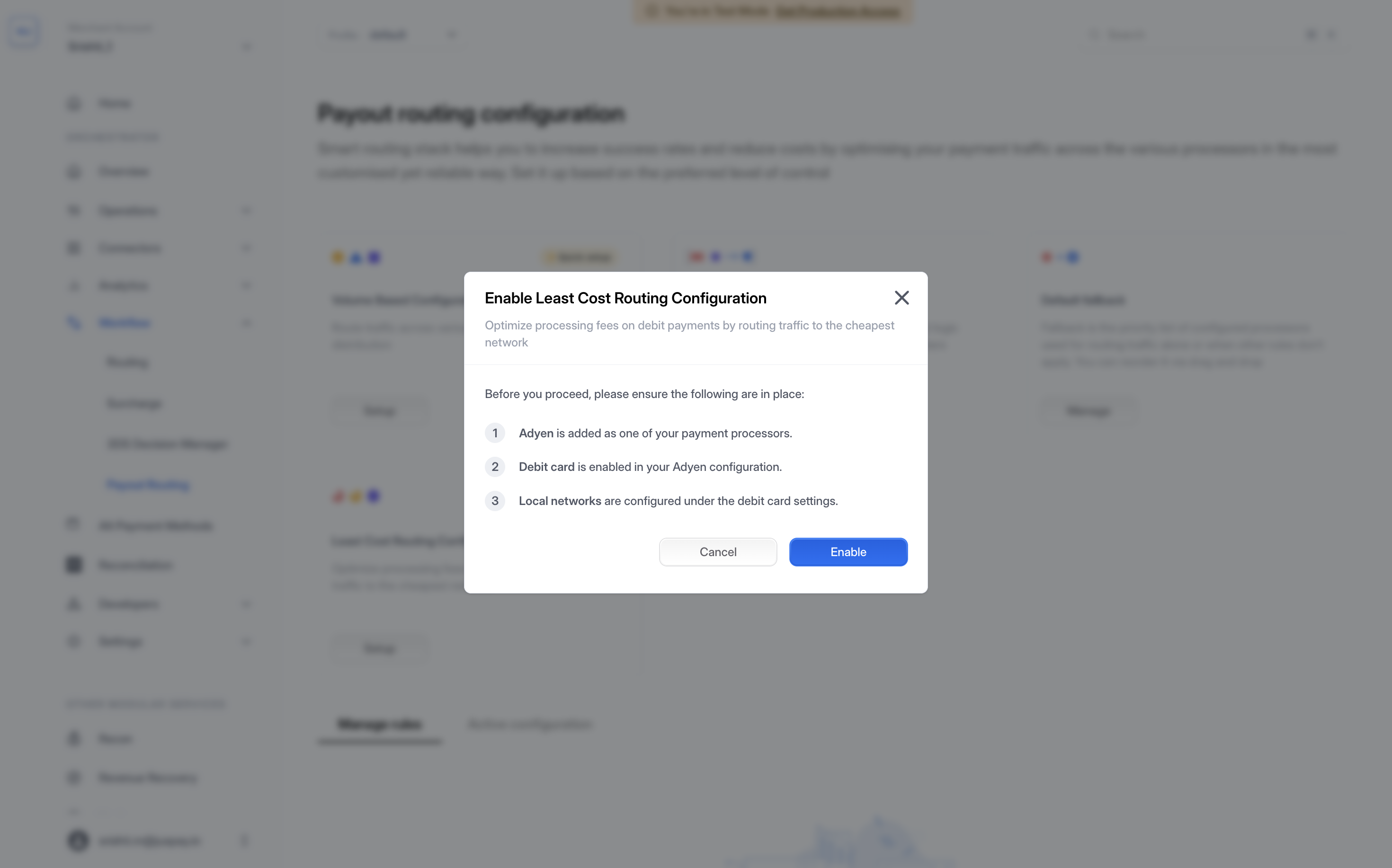Expand the Operations menu chevron
The height and width of the screenshot is (868, 1392).
[246, 211]
